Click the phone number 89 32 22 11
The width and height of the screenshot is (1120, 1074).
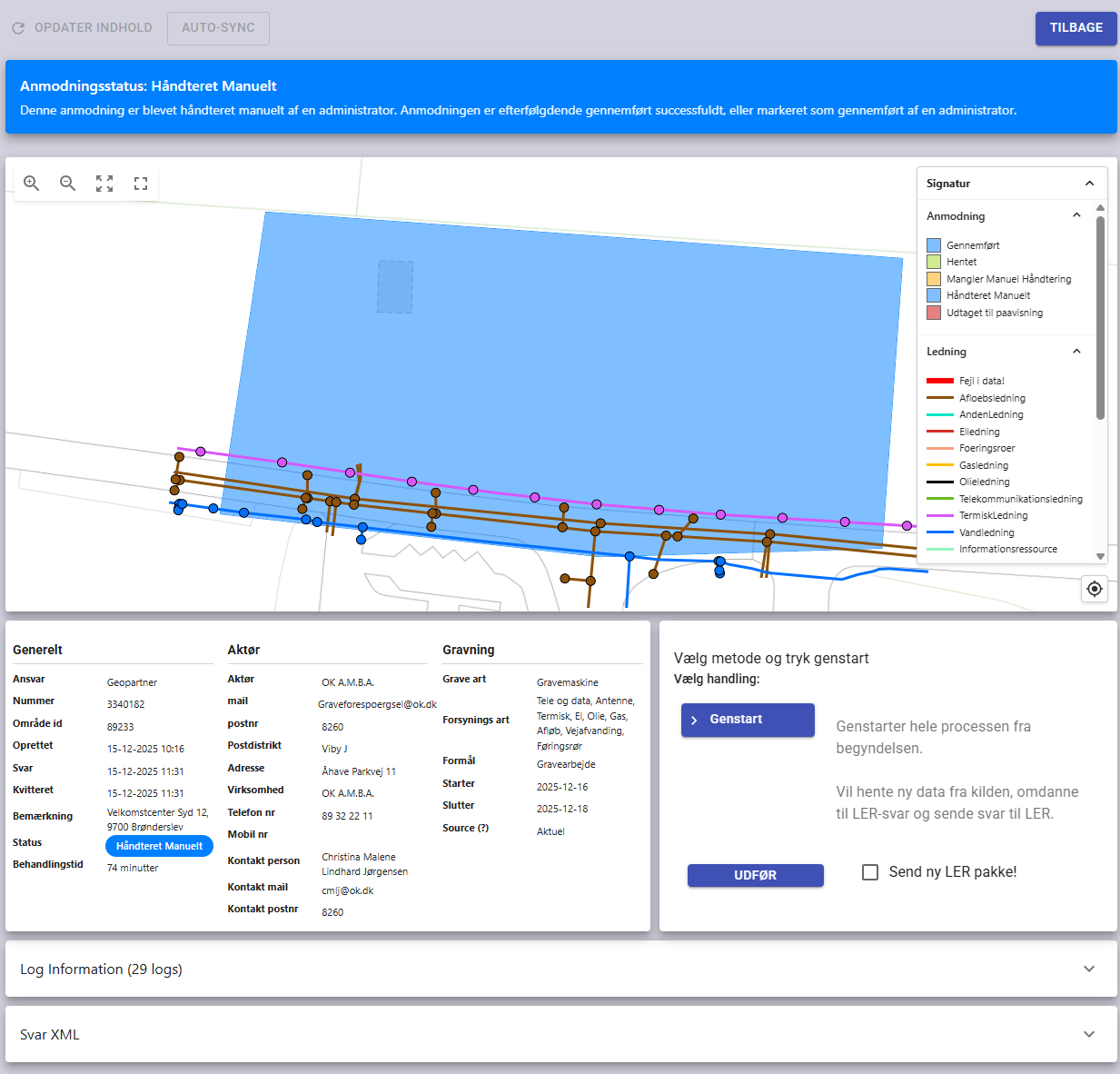(347, 816)
